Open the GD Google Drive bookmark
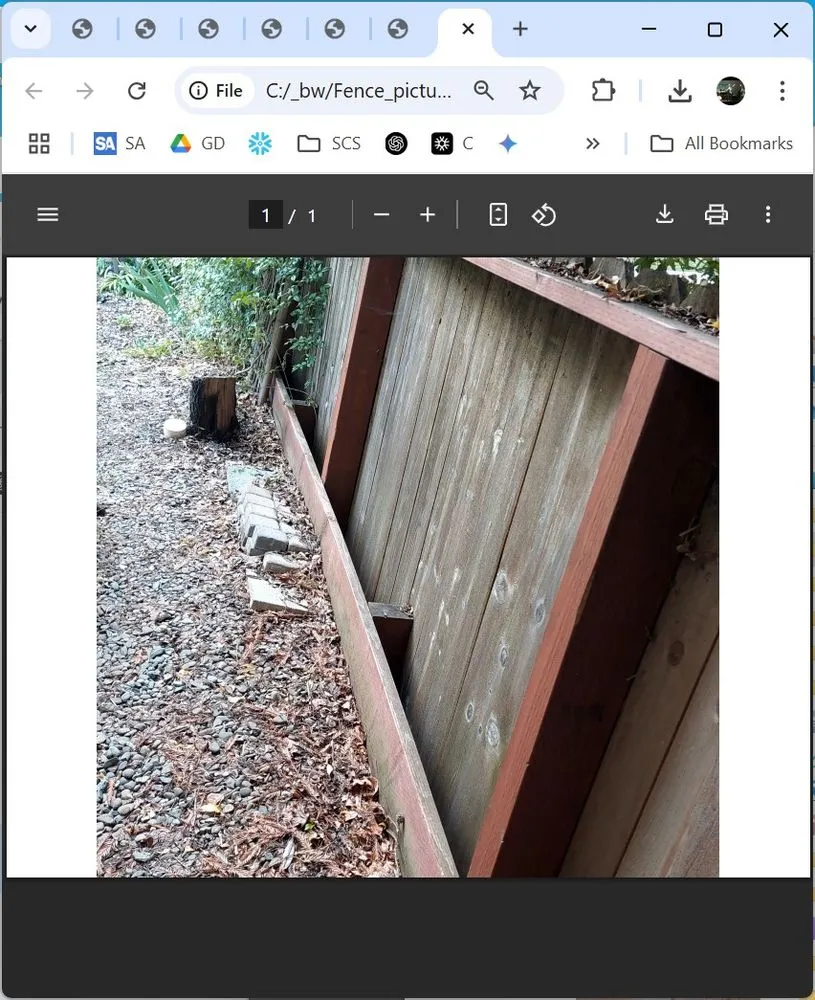This screenshot has width=815, height=1000. [198, 143]
